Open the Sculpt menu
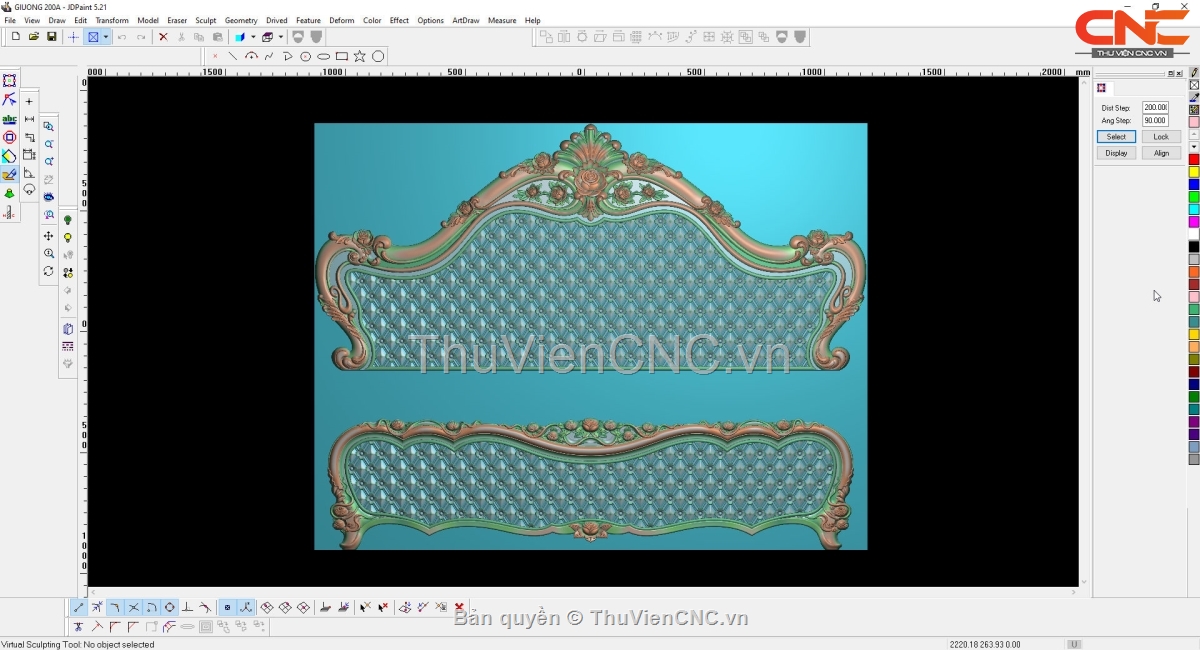Image resolution: width=1200 pixels, height=650 pixels. click(x=205, y=20)
